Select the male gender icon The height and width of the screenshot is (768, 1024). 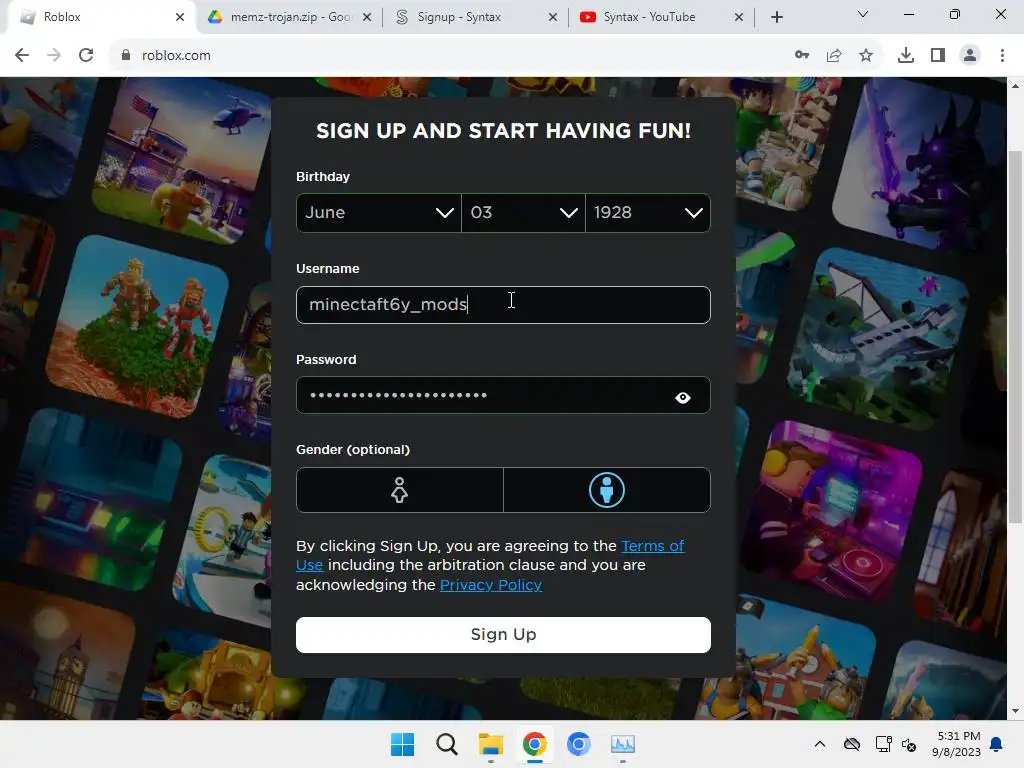[607, 490]
